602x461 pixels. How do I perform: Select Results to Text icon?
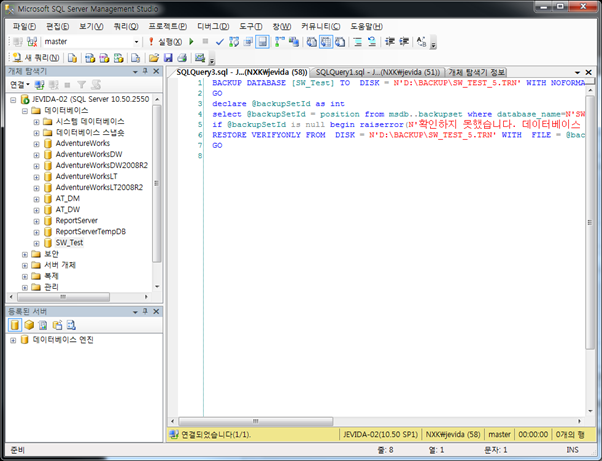[311, 41]
